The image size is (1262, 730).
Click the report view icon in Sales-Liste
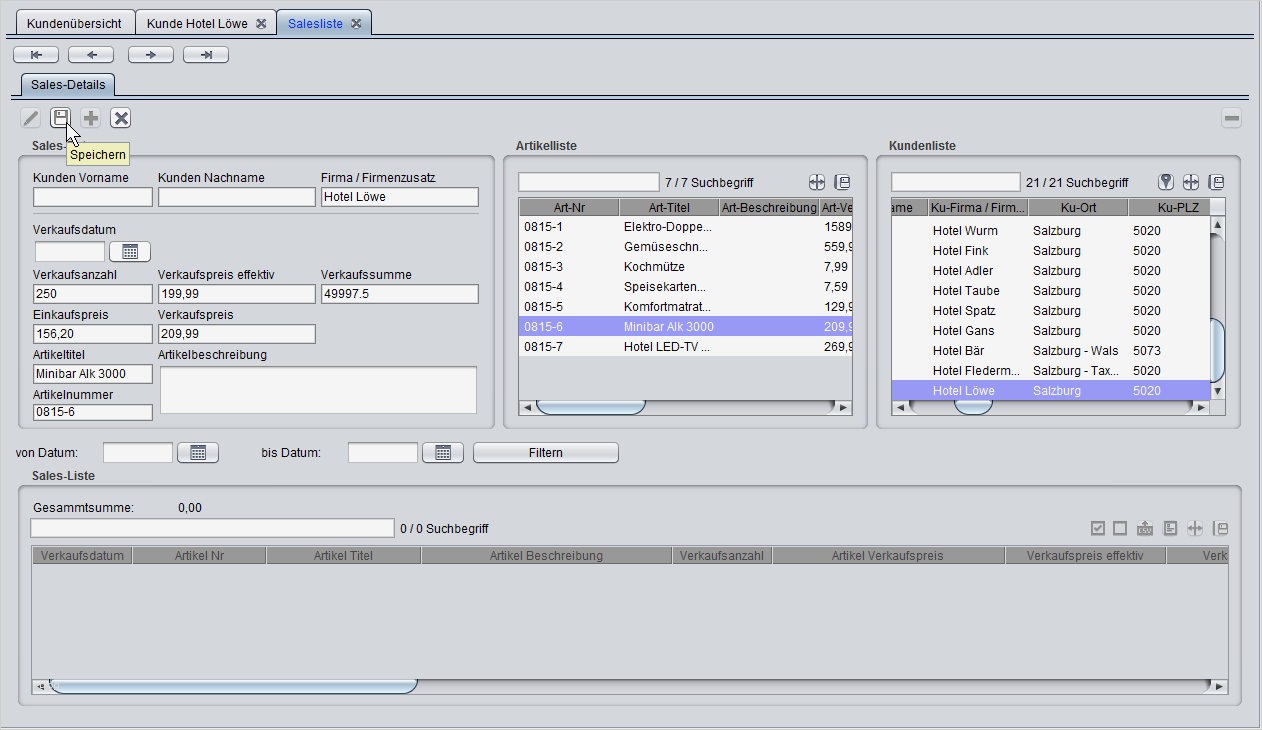coord(1170,528)
